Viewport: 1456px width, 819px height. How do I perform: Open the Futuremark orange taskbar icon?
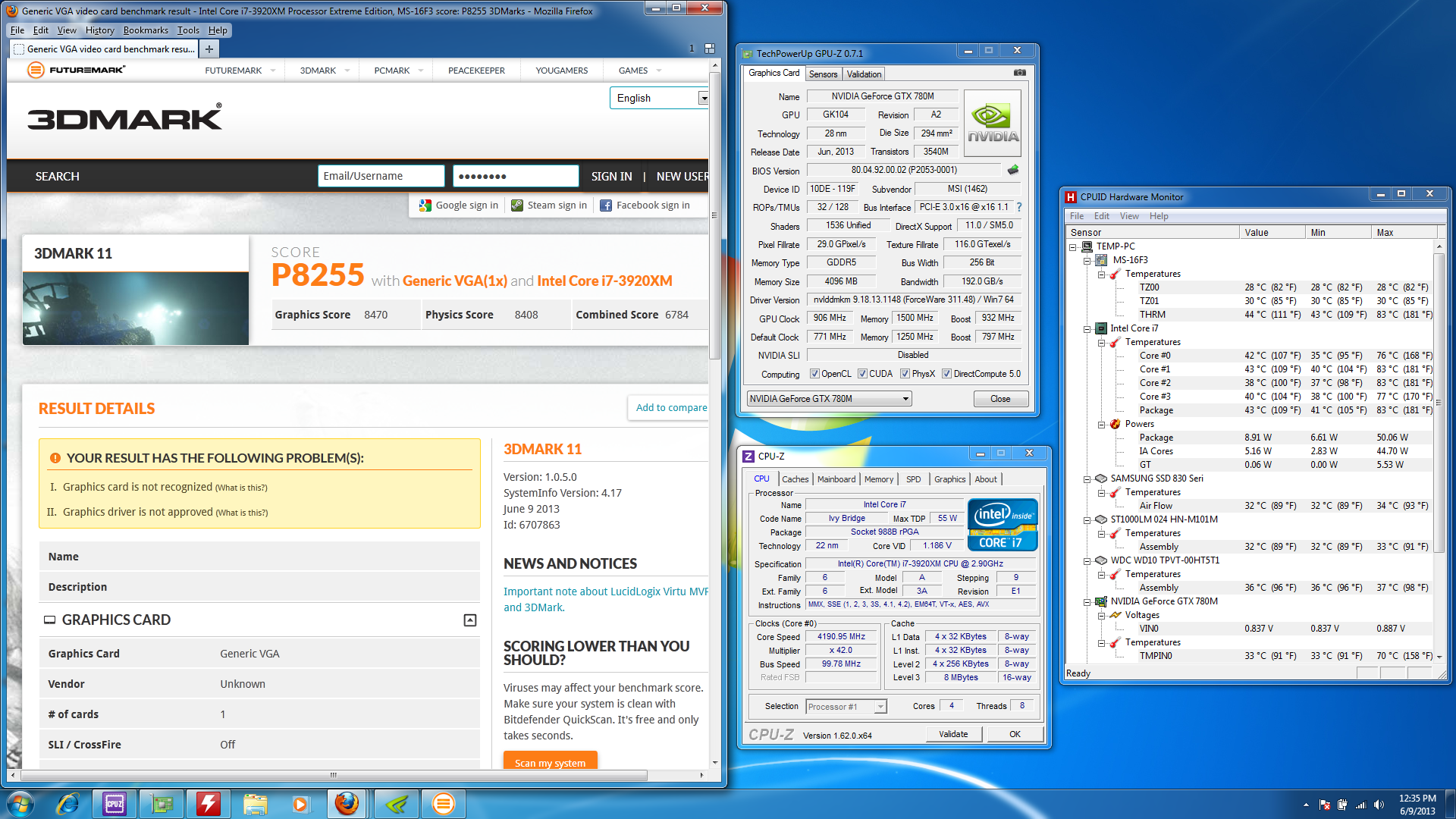444,803
